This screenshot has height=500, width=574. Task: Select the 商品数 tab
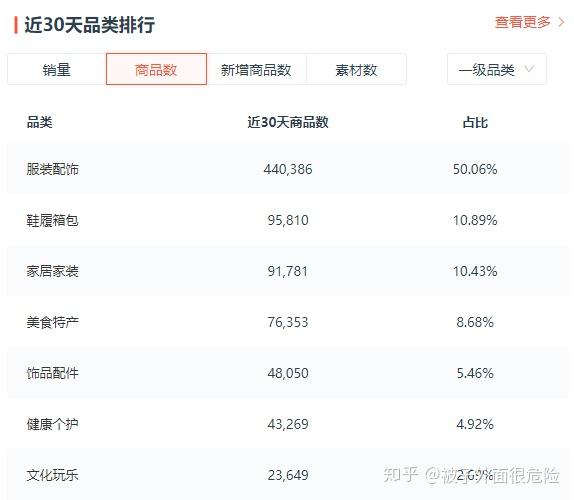(x=156, y=69)
